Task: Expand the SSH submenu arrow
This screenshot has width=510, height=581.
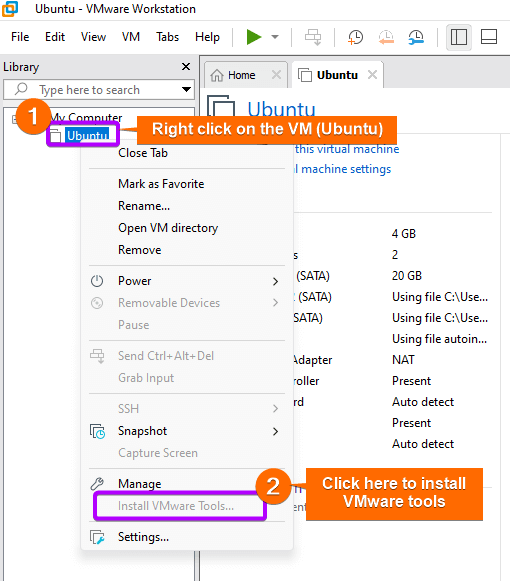Action: [275, 409]
